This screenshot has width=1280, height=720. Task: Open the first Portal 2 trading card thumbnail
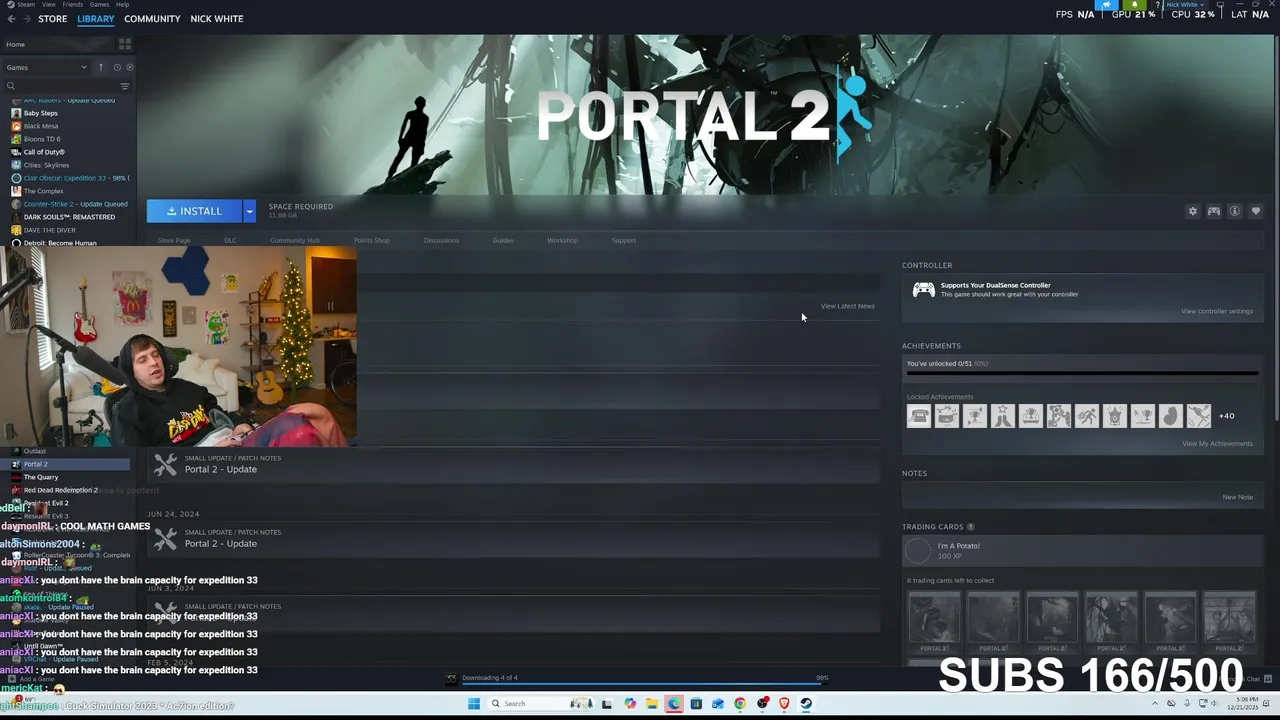click(x=934, y=620)
